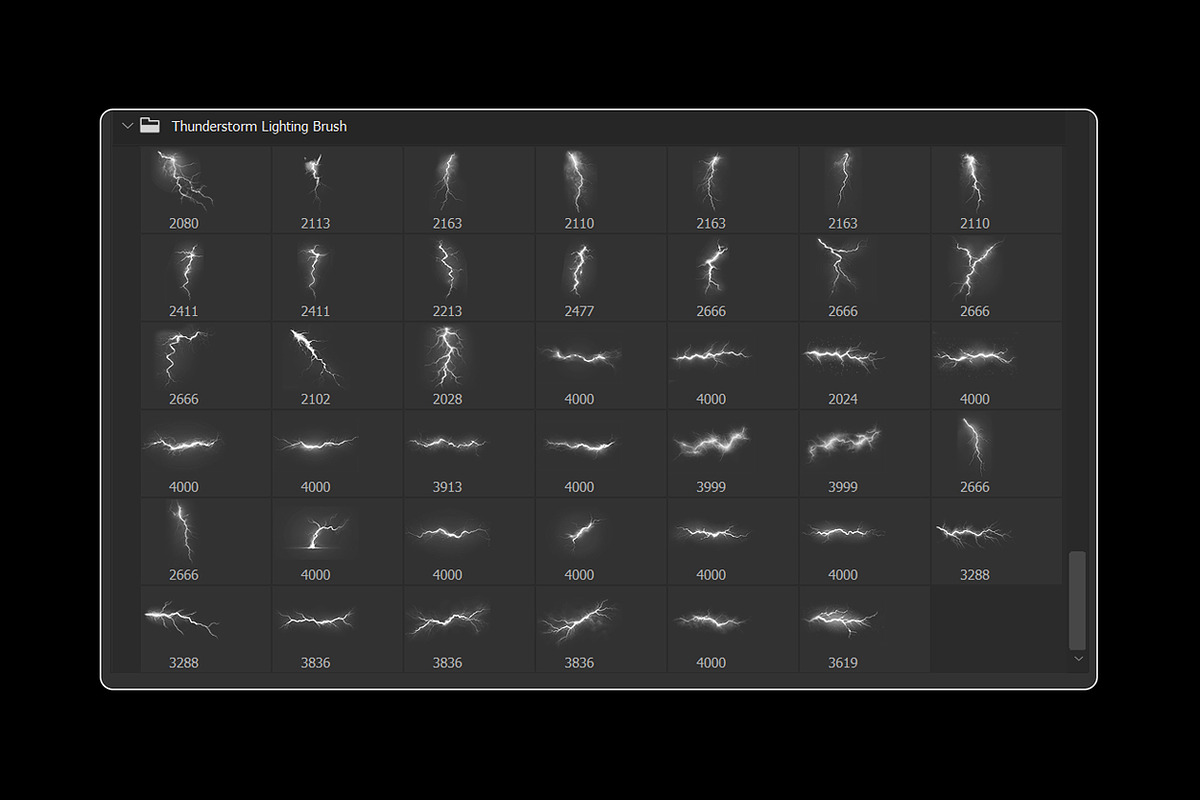Pick the 2411 brush directly below 2113
The height and width of the screenshot is (800, 1200).
337,278
